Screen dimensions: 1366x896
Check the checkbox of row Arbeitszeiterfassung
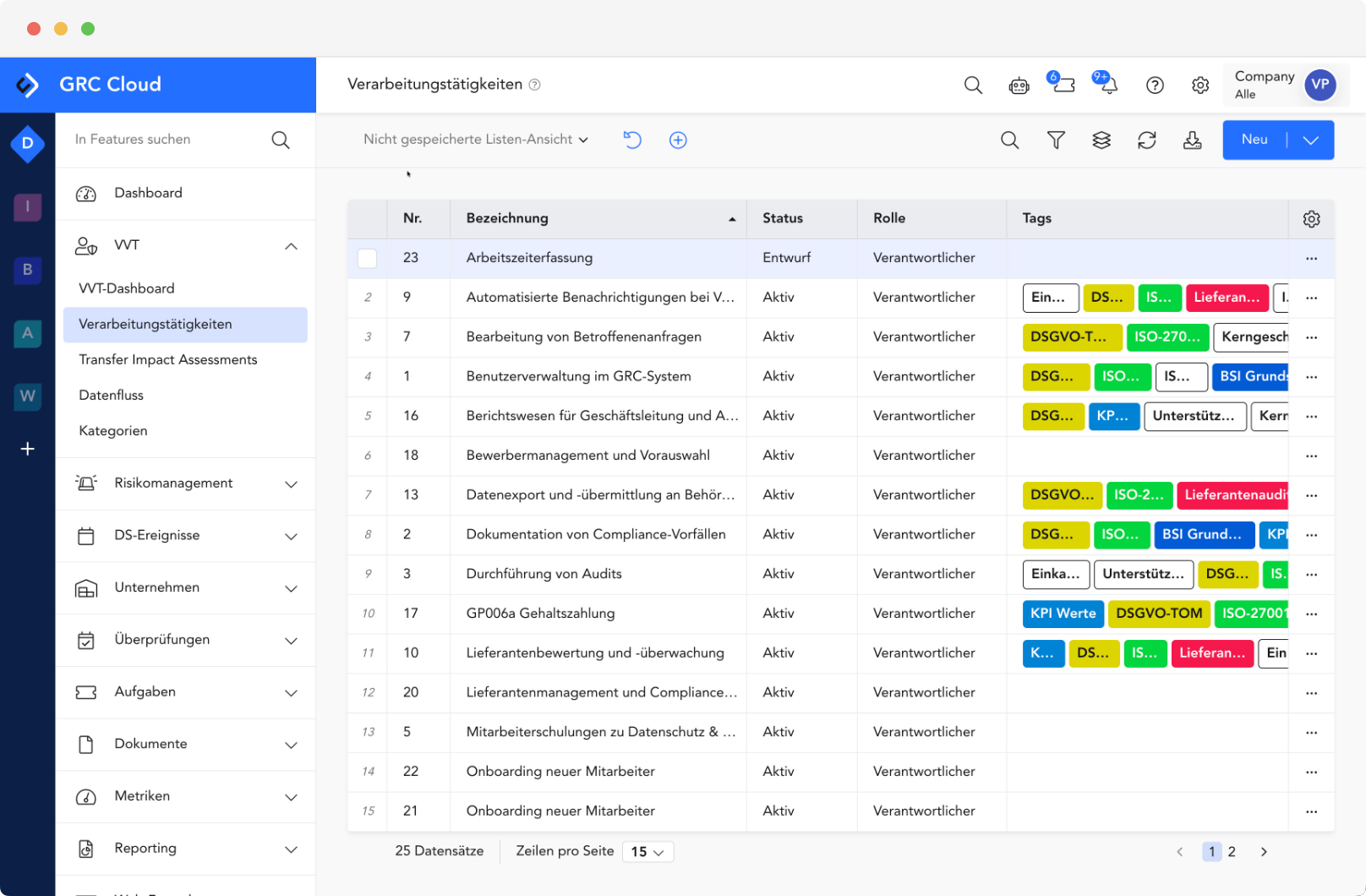pyautogui.click(x=367, y=258)
